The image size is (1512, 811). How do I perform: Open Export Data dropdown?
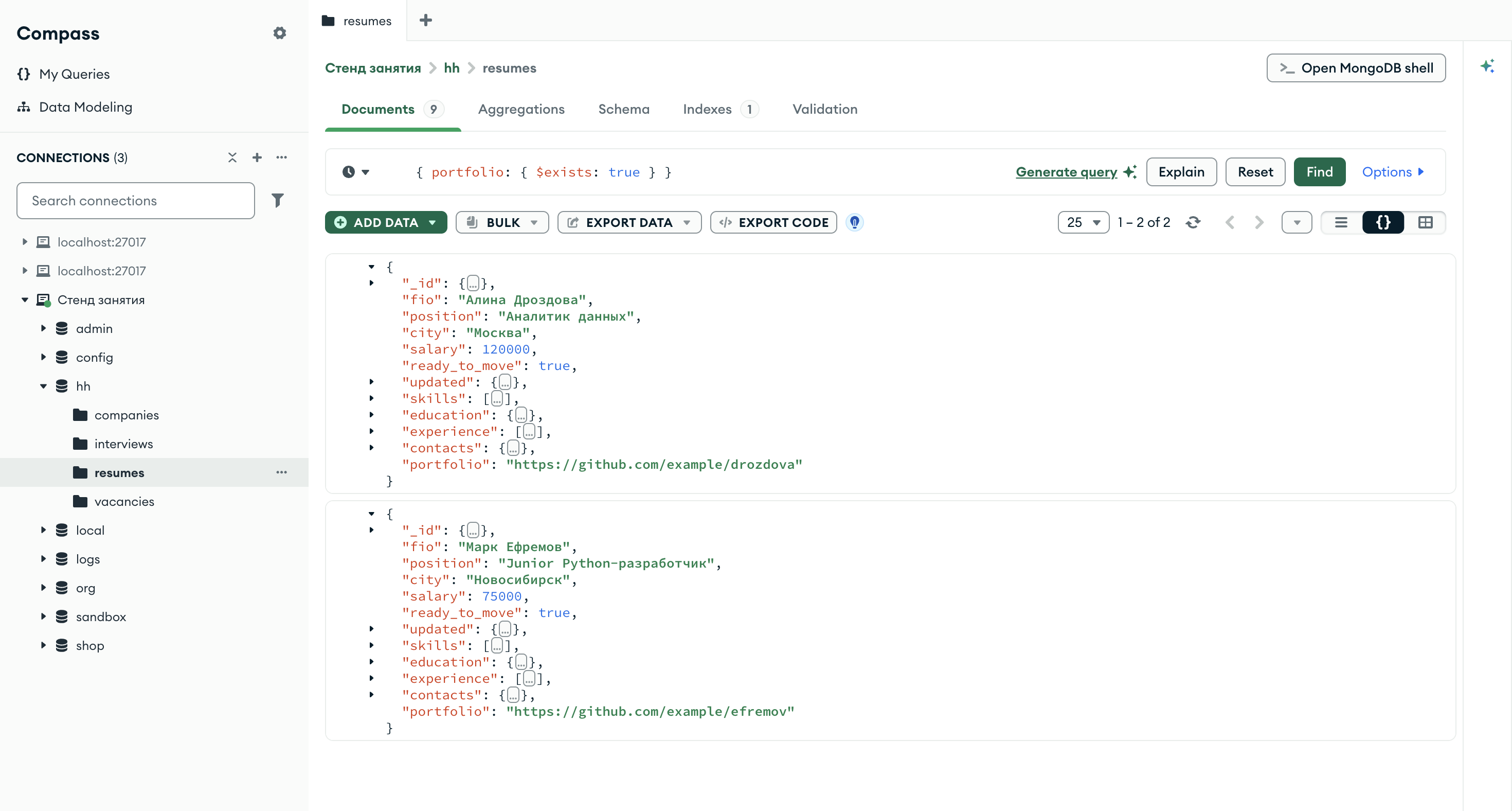tap(629, 223)
